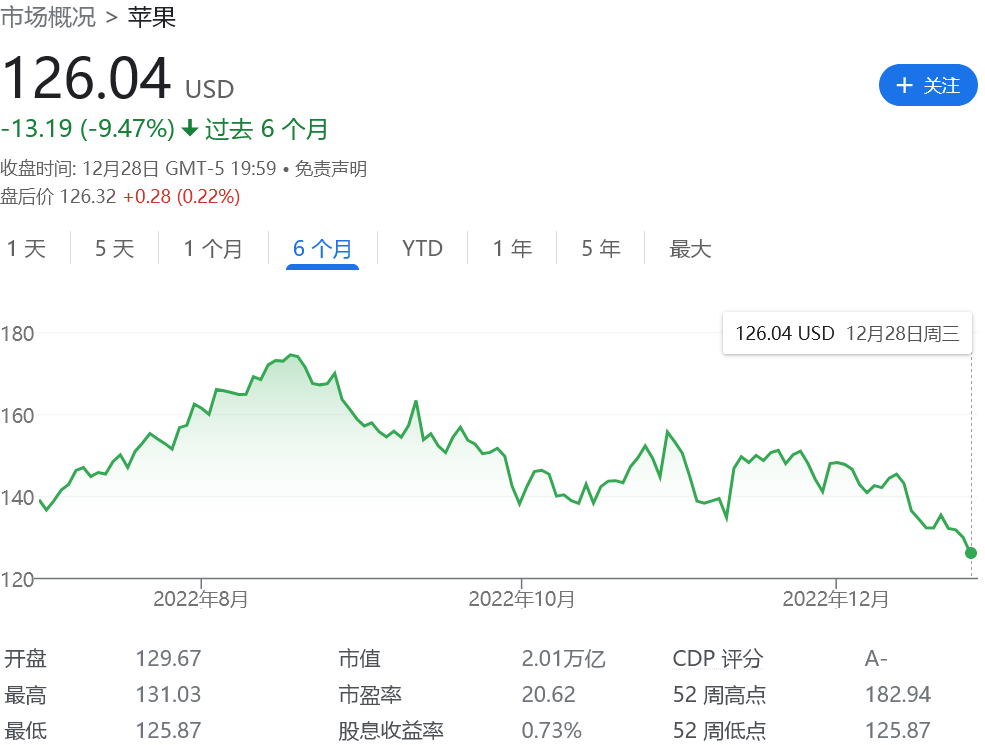This screenshot has width=985, height=745.
Task: Click the 2022年12月 axis label
Action: [x=835, y=599]
